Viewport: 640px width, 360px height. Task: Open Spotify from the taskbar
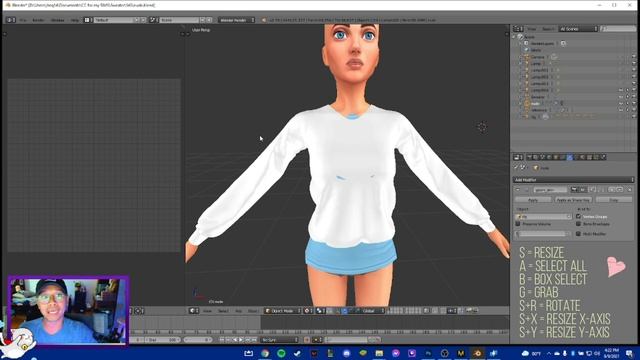[281, 353]
